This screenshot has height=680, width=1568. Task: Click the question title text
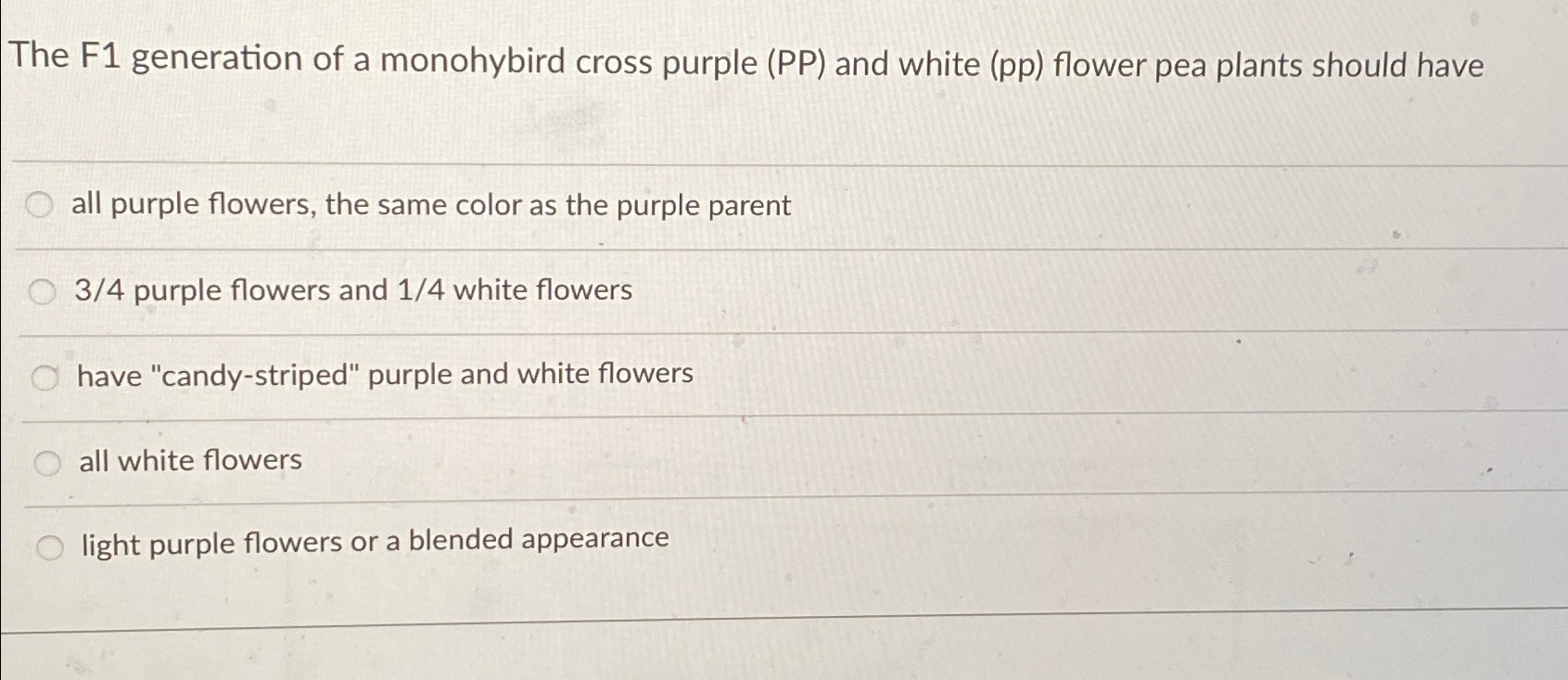click(748, 63)
